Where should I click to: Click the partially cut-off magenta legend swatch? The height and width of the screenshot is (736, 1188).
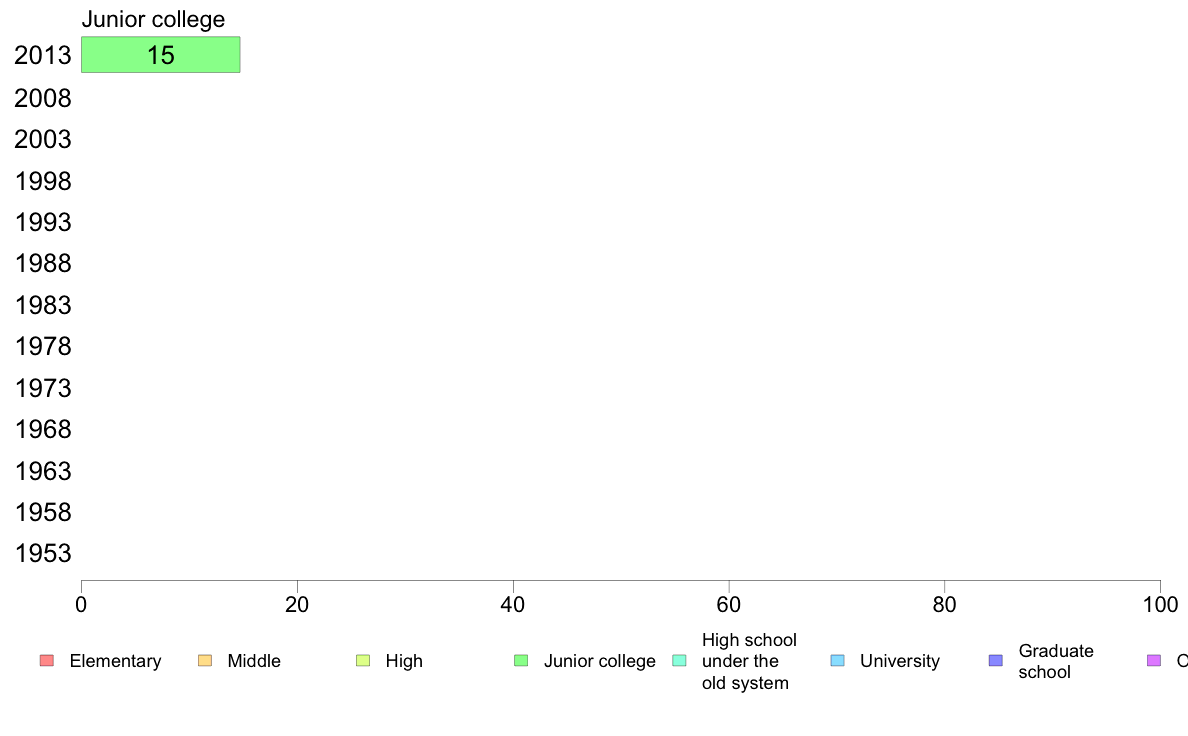pyautogui.click(x=1154, y=661)
